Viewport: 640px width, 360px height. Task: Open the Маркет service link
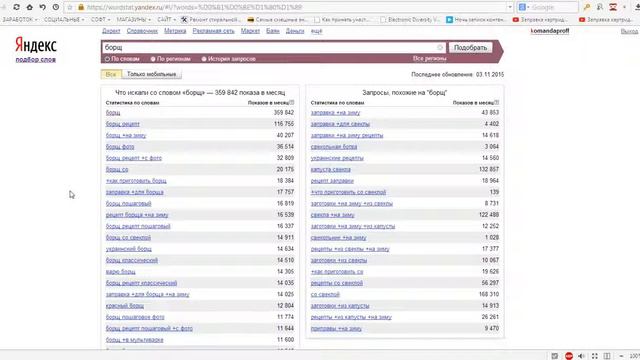pos(250,31)
